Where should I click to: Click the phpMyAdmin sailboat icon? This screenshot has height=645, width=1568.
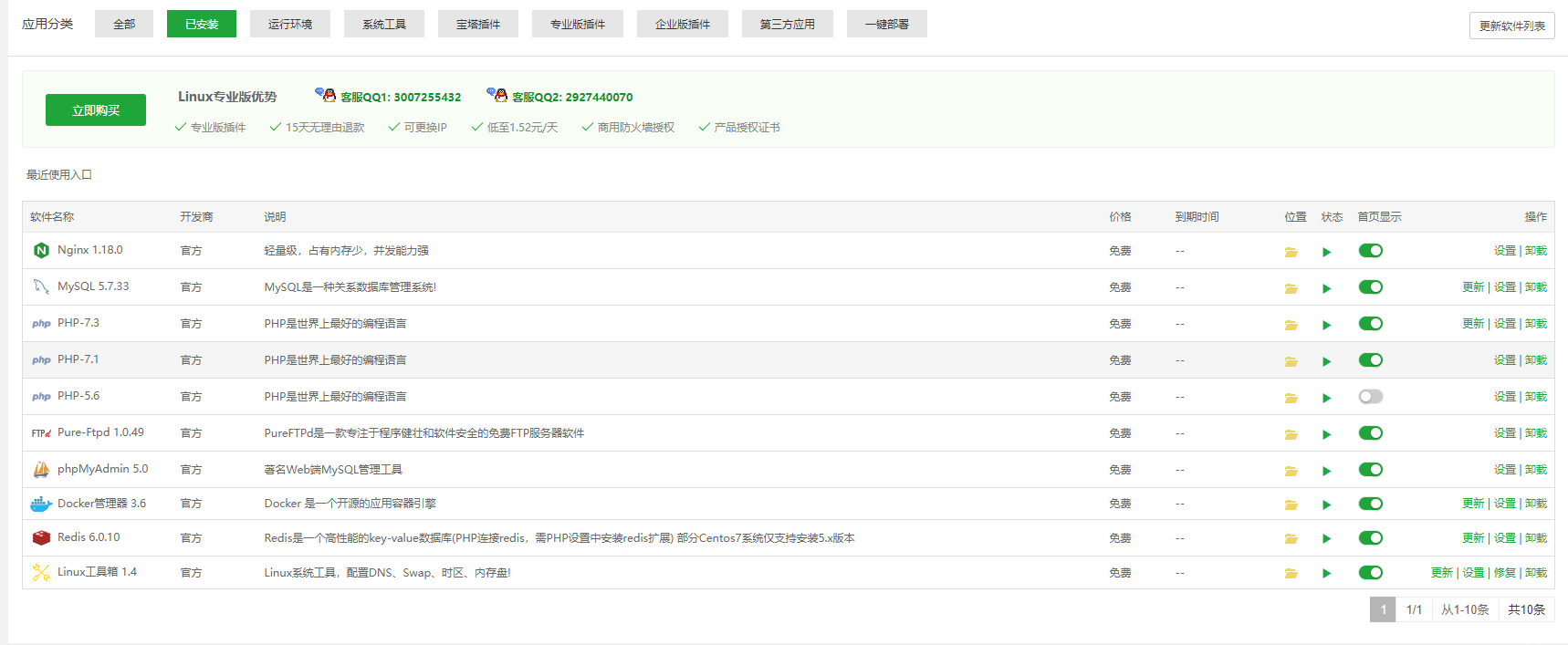41,469
